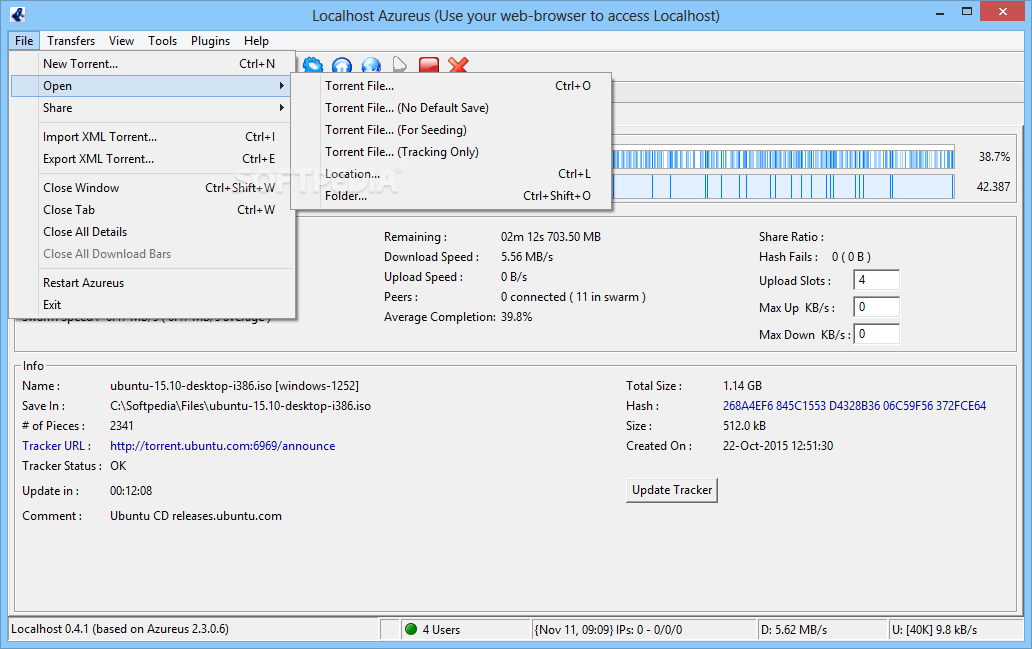The width and height of the screenshot is (1032, 649).
Task: Maximize the Localhost Azureus window
Action: click(967, 11)
